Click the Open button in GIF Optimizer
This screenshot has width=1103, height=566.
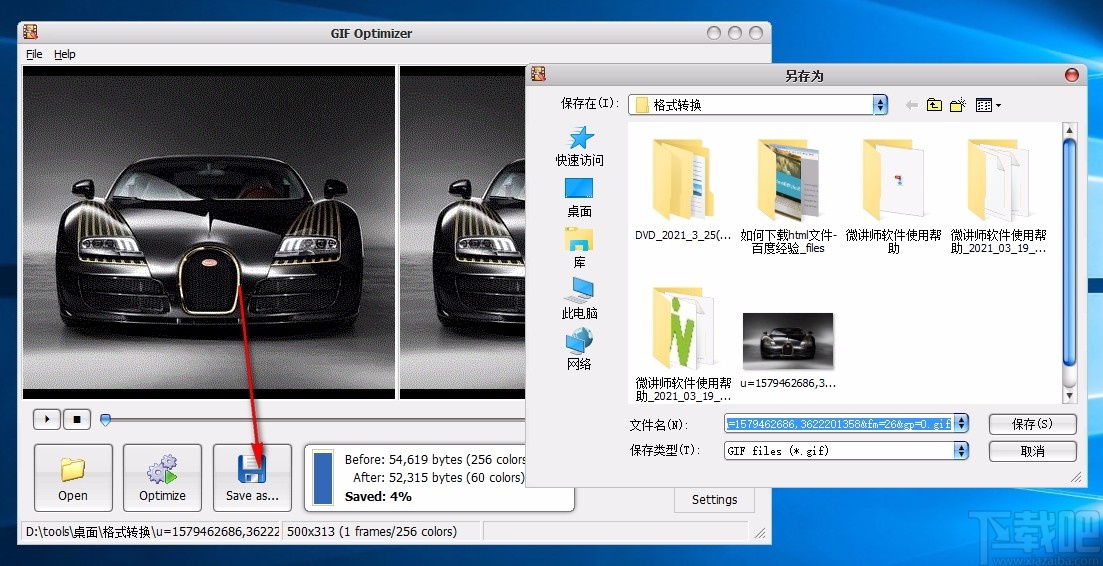[x=73, y=477]
